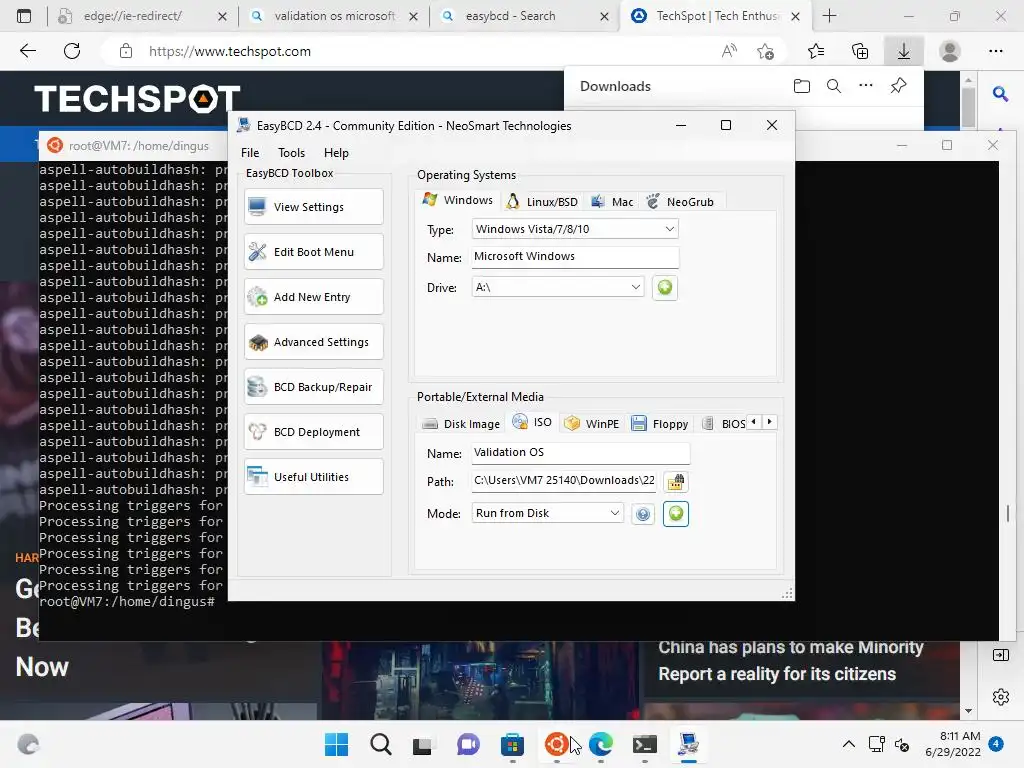Switch to validation os microsoft tab
1024x768 pixels.
(334, 16)
